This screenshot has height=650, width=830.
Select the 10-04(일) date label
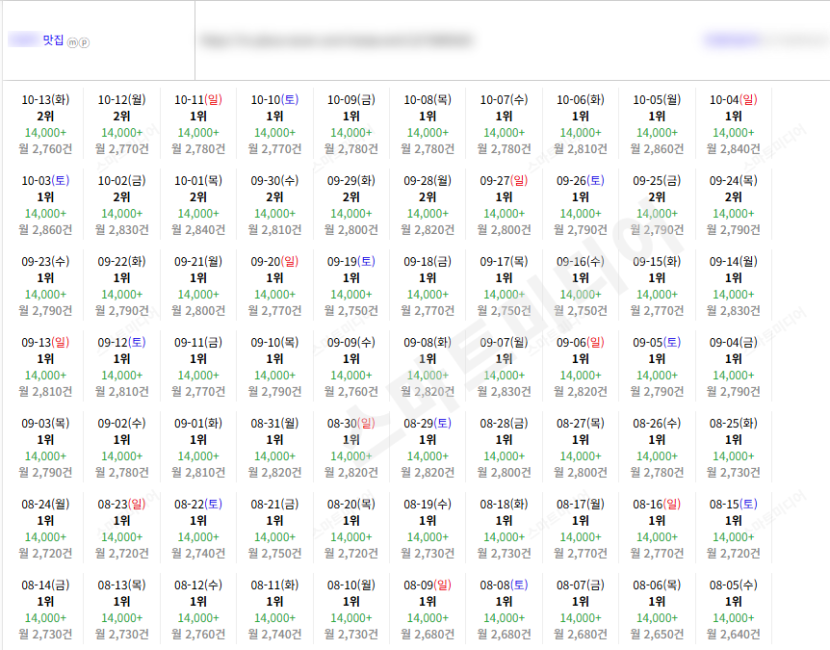click(734, 100)
